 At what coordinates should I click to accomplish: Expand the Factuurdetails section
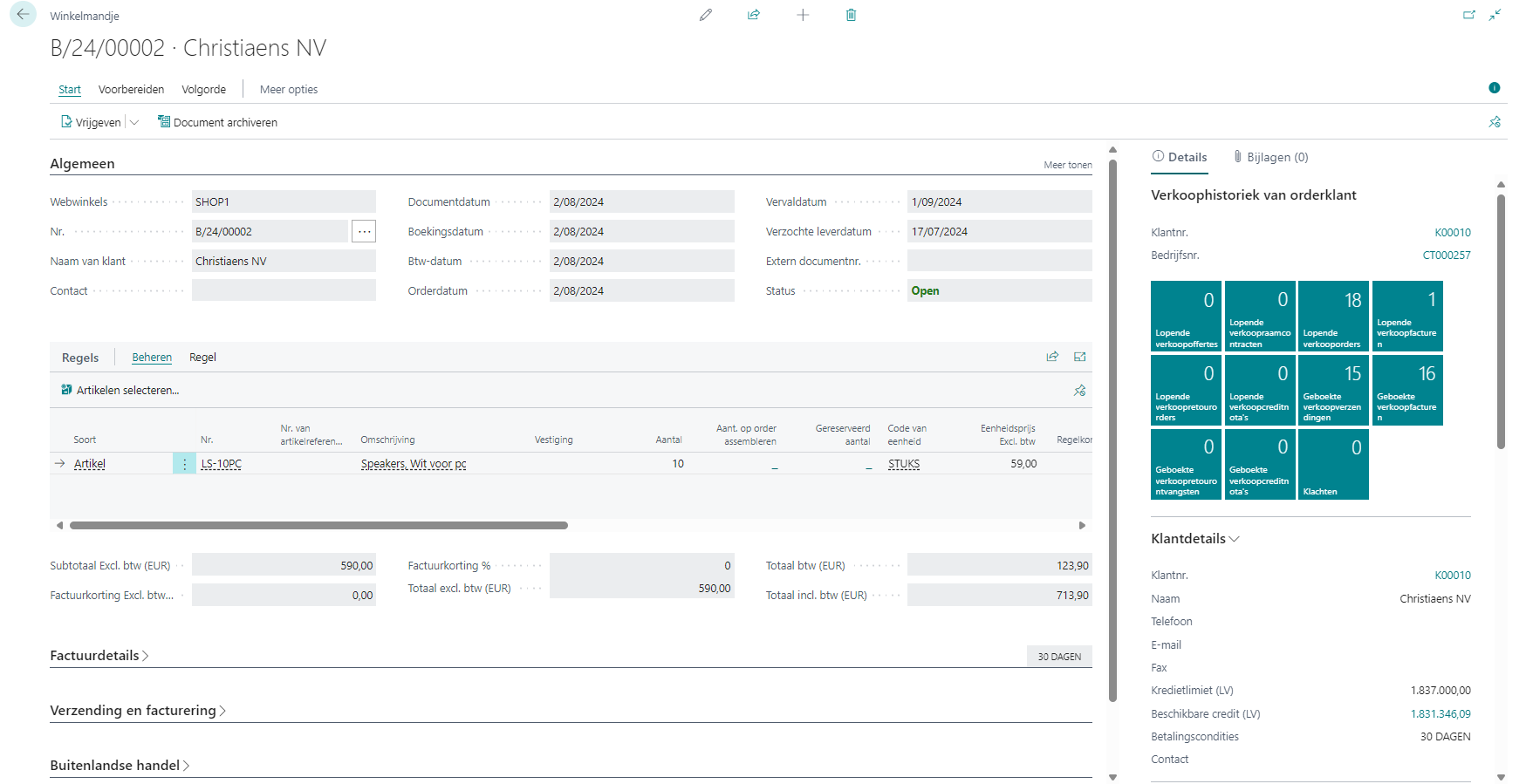pos(99,656)
